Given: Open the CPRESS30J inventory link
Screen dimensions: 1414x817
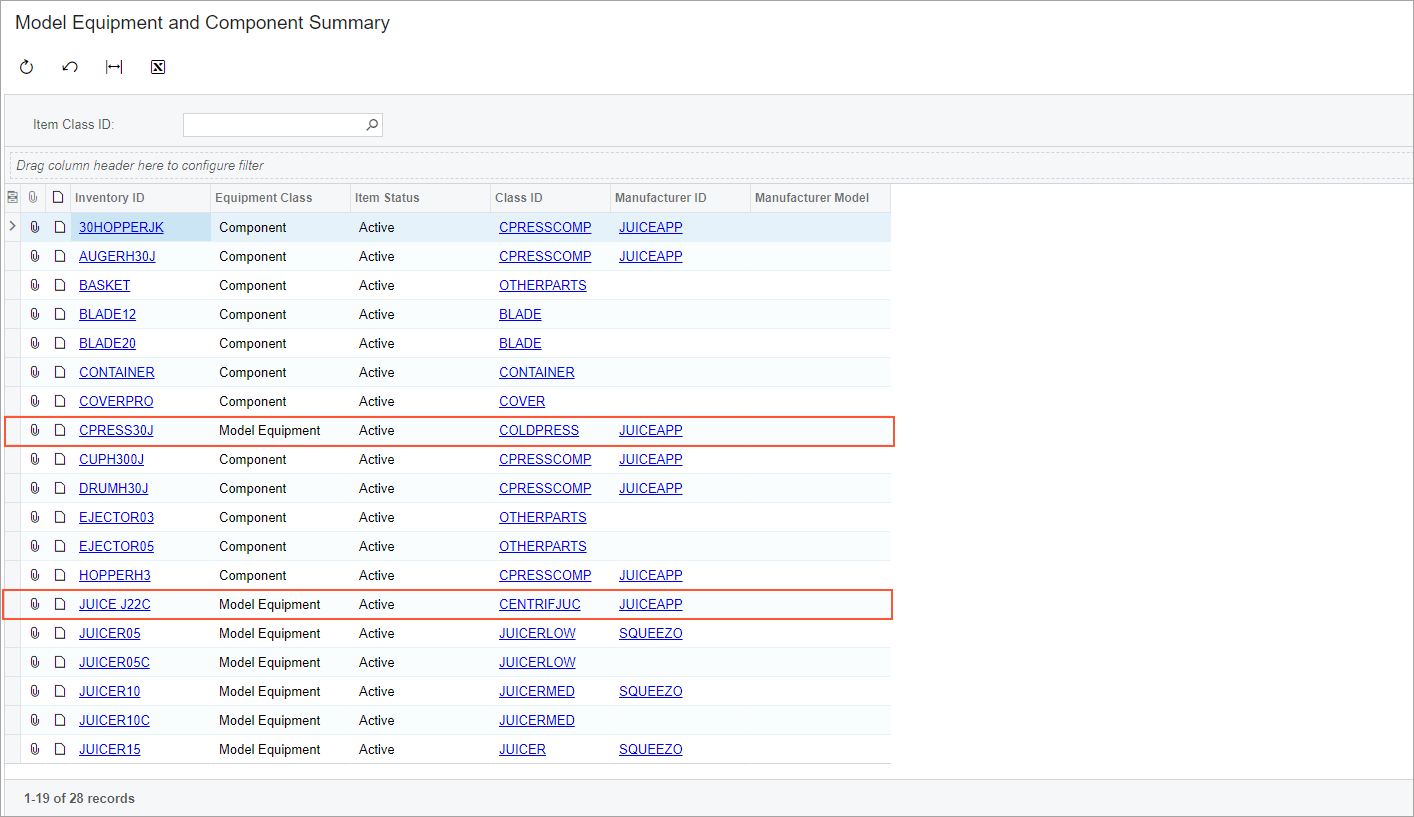Looking at the screenshot, I should [x=116, y=431].
